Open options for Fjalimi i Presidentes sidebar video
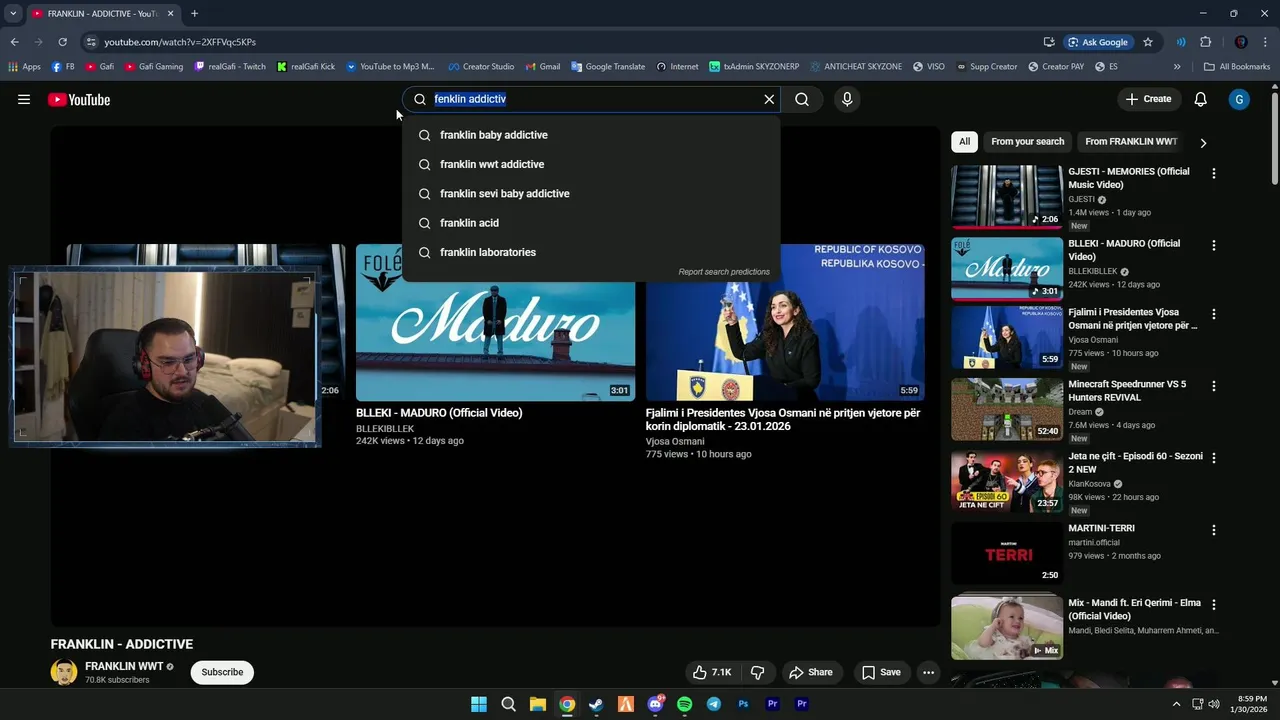The width and height of the screenshot is (1280, 720). [1214, 314]
